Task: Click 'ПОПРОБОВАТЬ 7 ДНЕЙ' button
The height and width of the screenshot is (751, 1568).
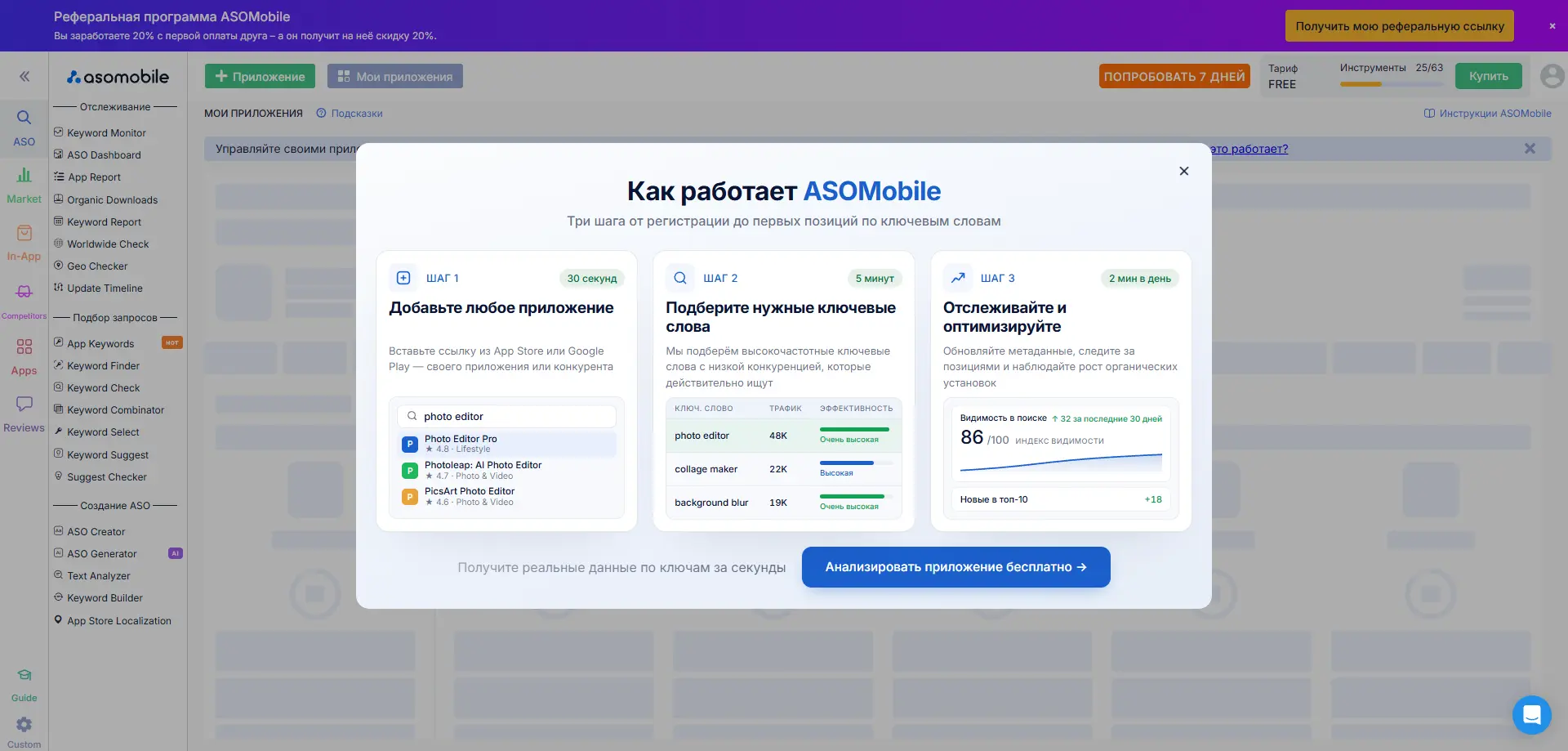Action: point(1174,76)
